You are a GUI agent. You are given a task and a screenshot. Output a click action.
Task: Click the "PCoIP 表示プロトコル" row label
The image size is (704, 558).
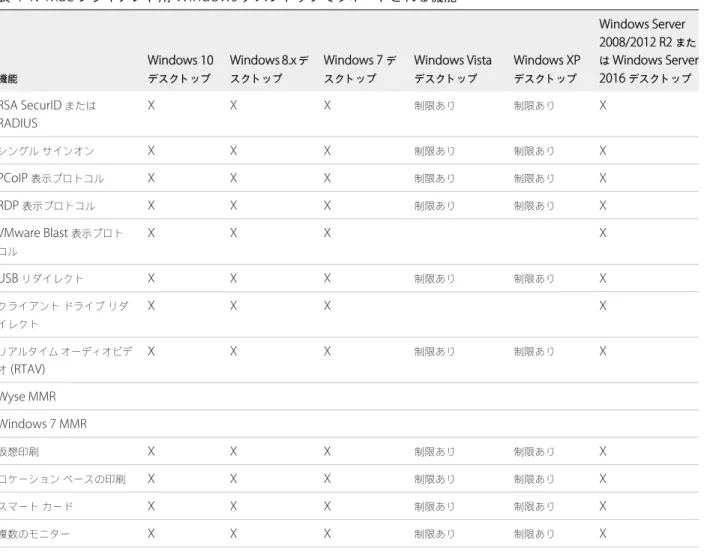point(52,178)
